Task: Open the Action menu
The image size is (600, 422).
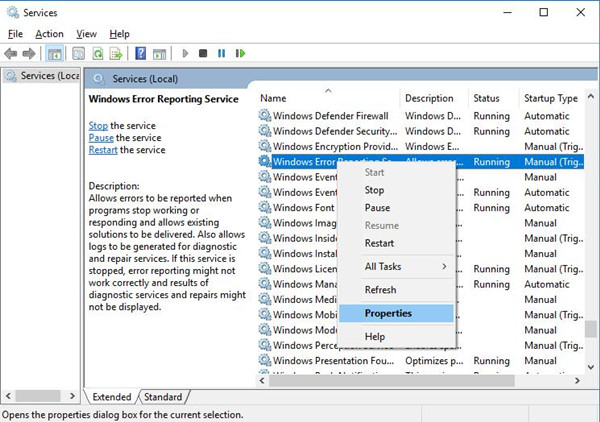Action: [x=49, y=34]
